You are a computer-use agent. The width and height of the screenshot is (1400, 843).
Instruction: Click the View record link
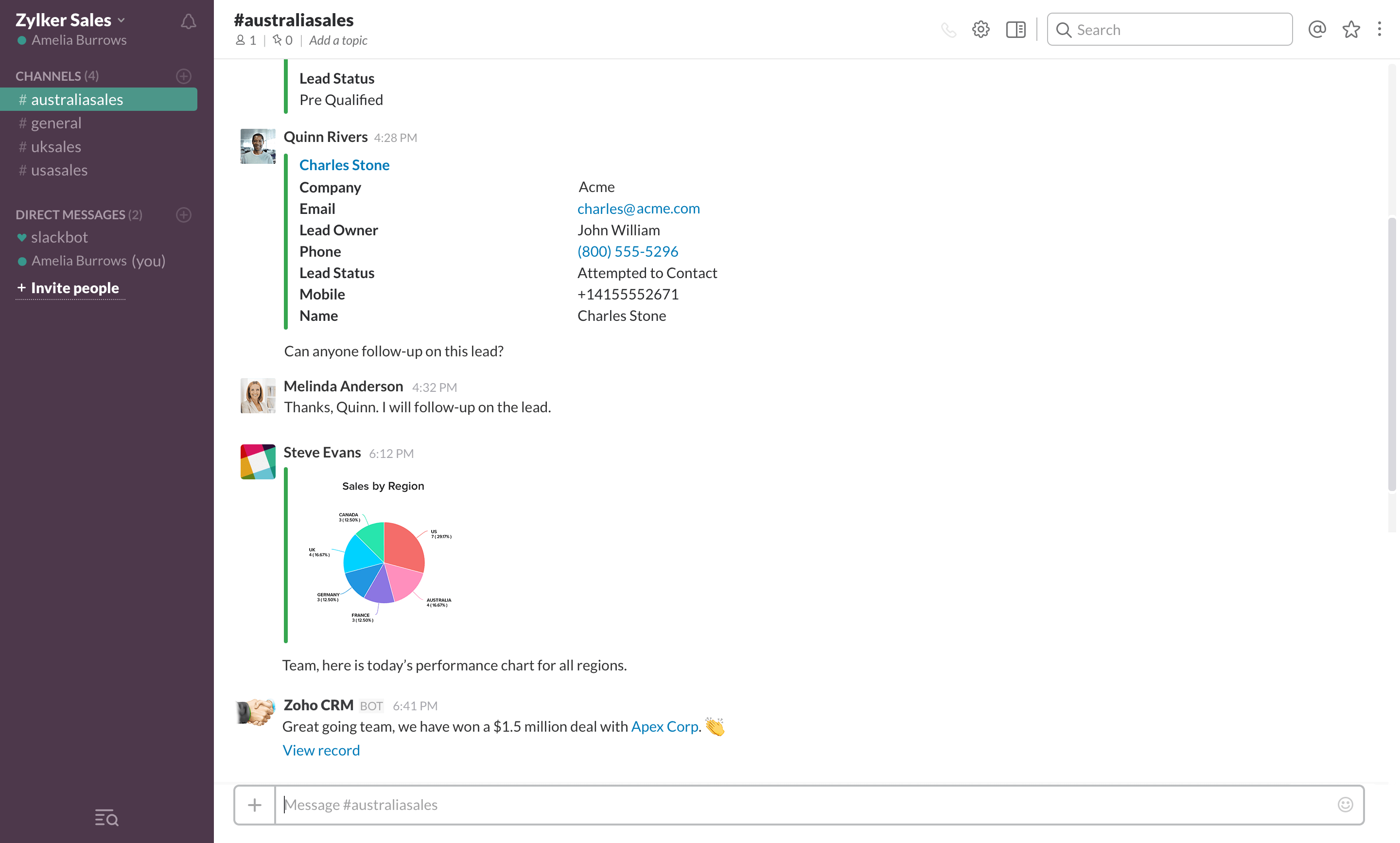click(x=321, y=751)
